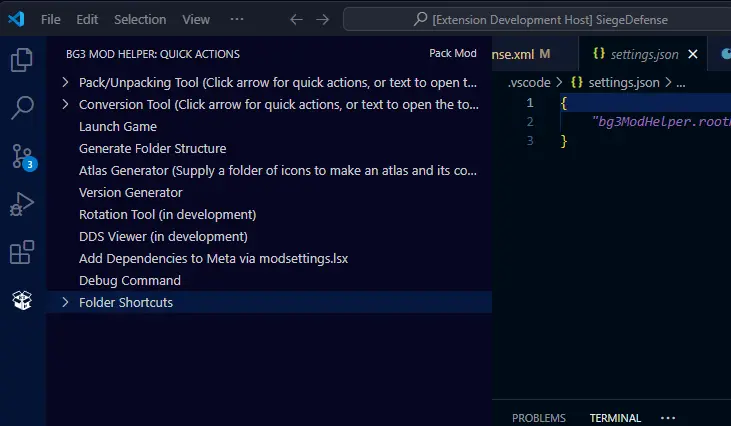The width and height of the screenshot is (731, 426).
Task: Click the VS Code logo icon
Action: click(17, 19)
